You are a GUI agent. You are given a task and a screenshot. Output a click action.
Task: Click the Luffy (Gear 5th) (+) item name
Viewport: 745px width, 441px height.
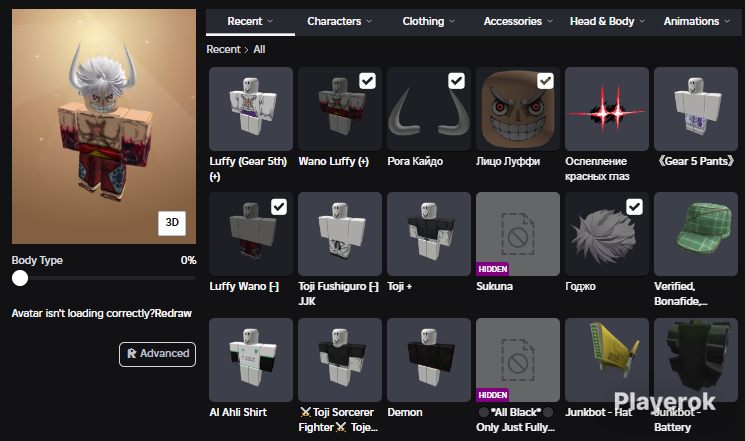248,169
